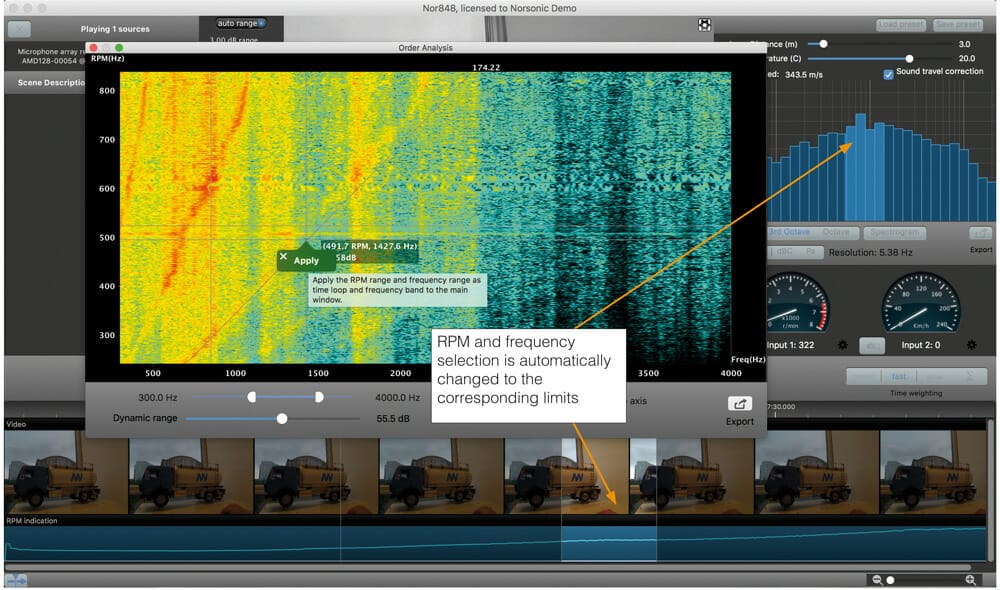Click Export icon in Order Analysis window
This screenshot has width=1000, height=590.
tap(741, 404)
